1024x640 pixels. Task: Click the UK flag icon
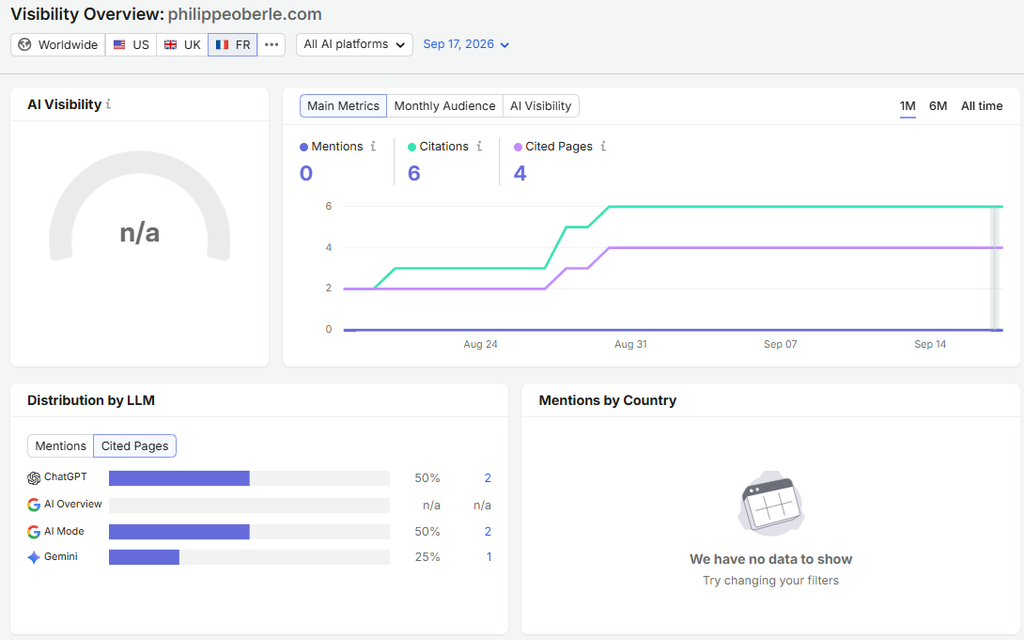click(170, 44)
